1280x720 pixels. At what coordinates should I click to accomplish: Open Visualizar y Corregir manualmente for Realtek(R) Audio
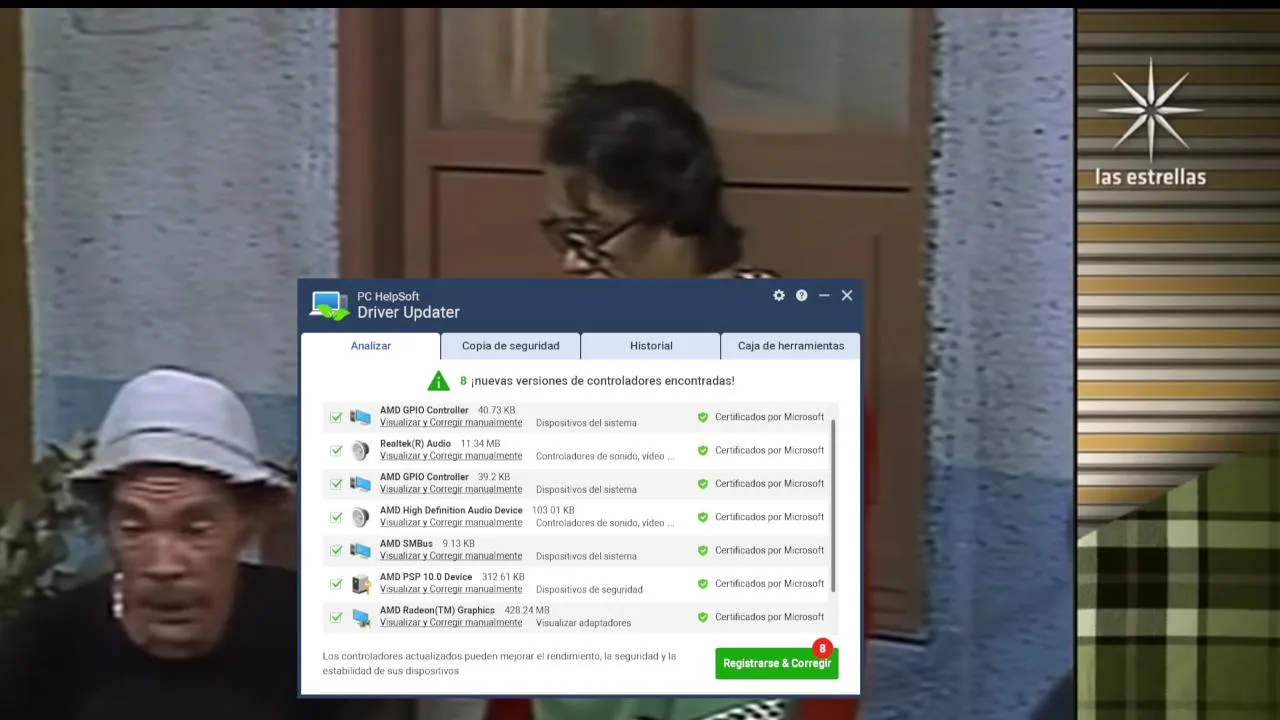(x=451, y=456)
